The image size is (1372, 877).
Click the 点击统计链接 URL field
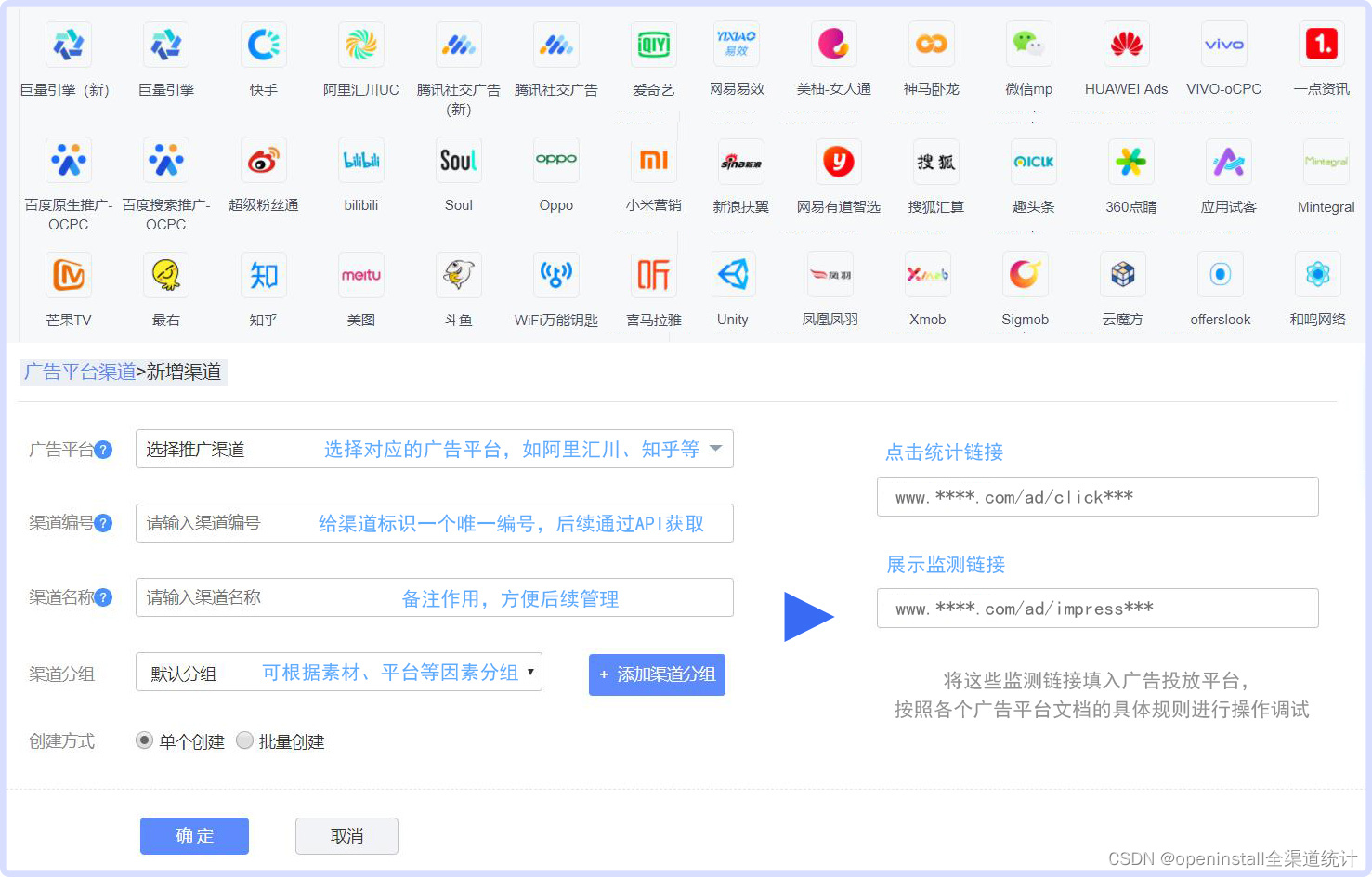[x=1098, y=496]
